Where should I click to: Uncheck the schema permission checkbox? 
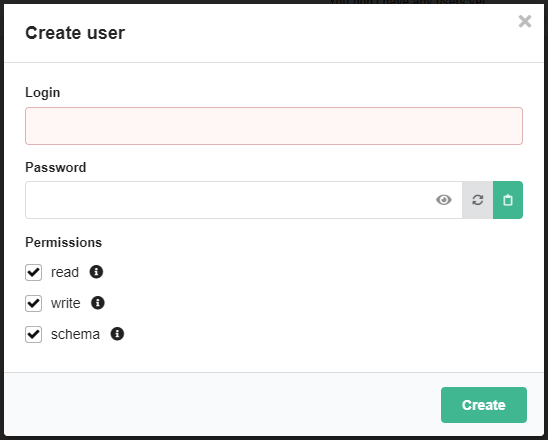pos(34,334)
